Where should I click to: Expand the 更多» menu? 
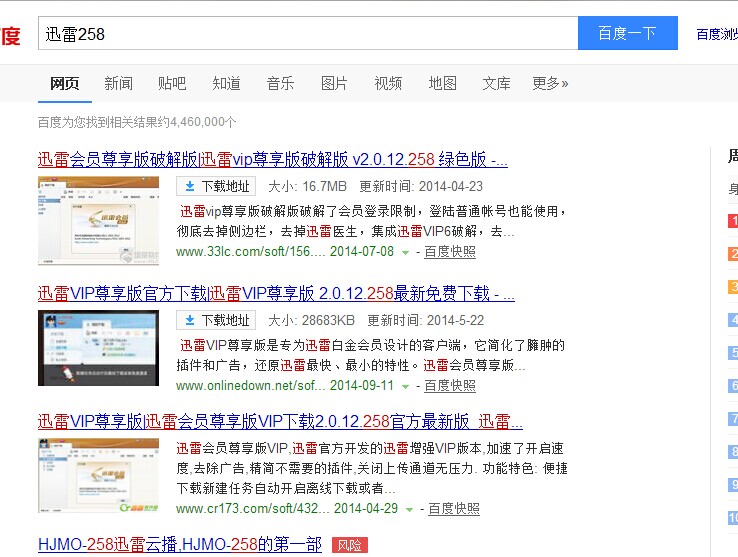pyautogui.click(x=550, y=84)
